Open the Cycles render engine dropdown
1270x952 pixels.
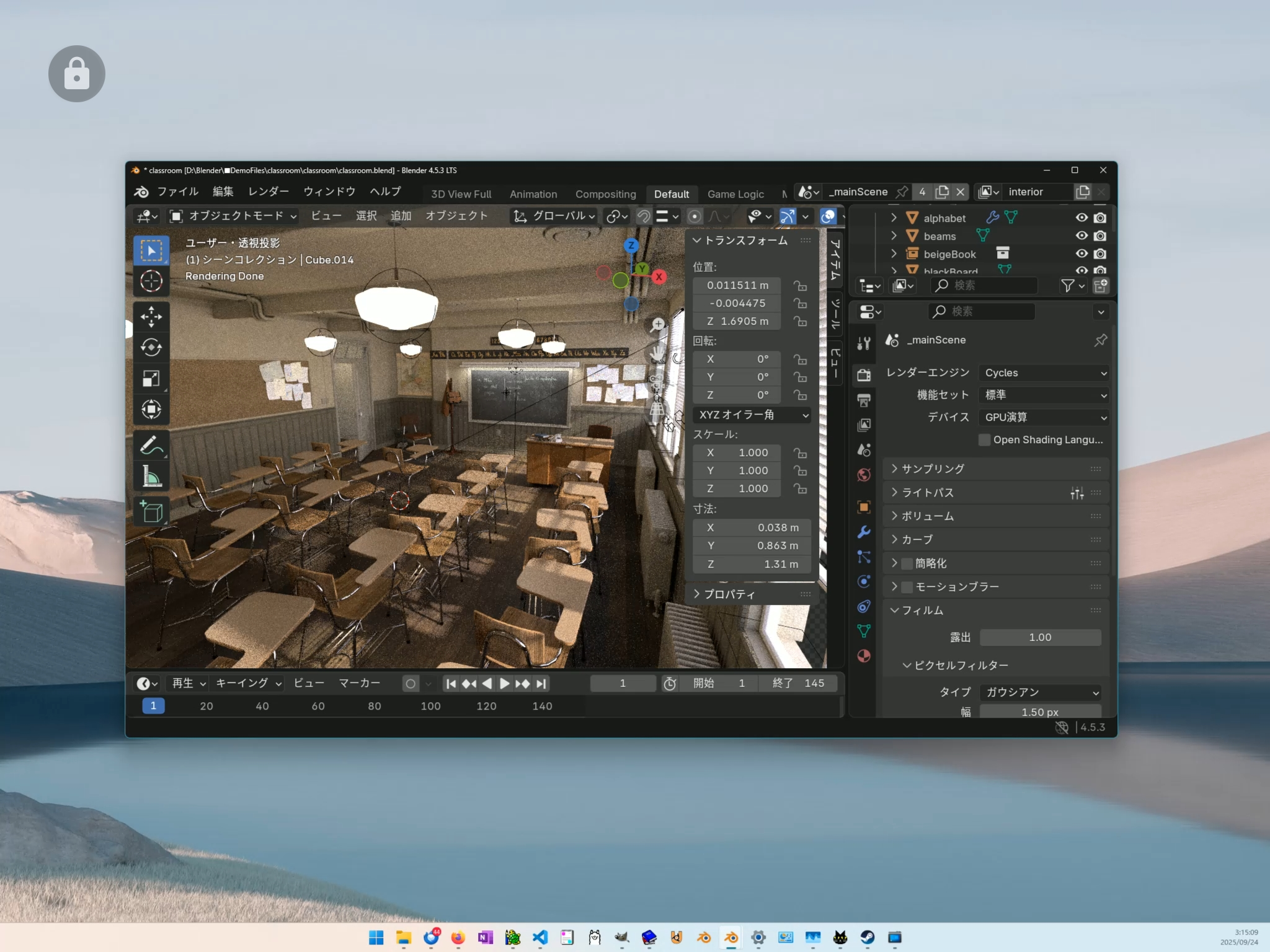[1044, 372]
